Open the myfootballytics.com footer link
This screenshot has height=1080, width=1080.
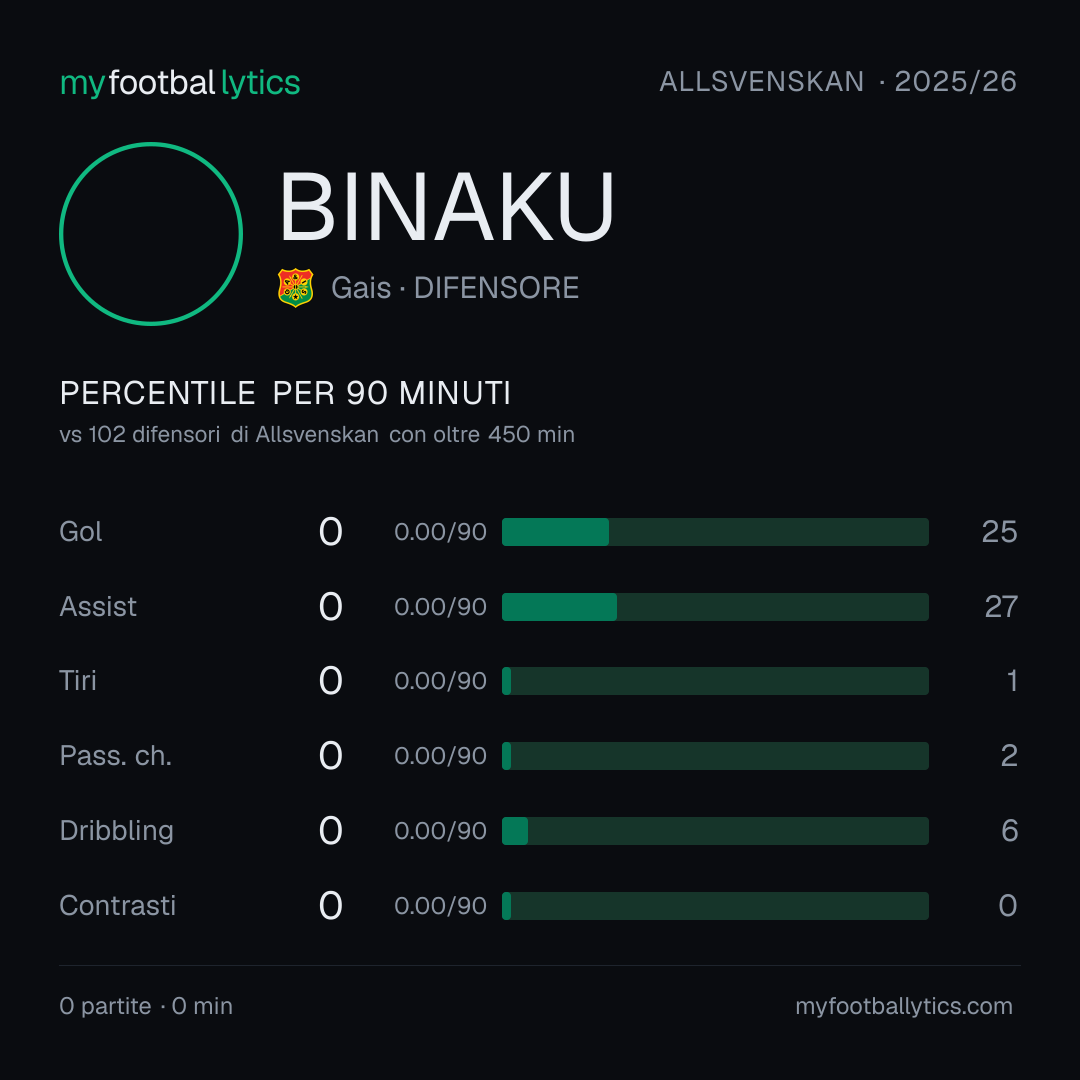coord(904,1006)
